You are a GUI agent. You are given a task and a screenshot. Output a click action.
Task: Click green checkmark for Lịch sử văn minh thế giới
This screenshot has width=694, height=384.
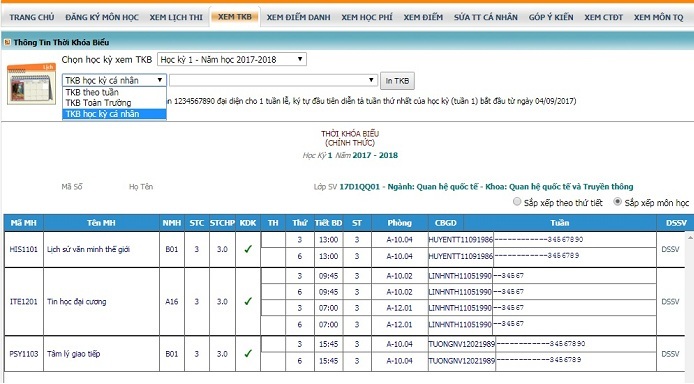click(x=248, y=249)
